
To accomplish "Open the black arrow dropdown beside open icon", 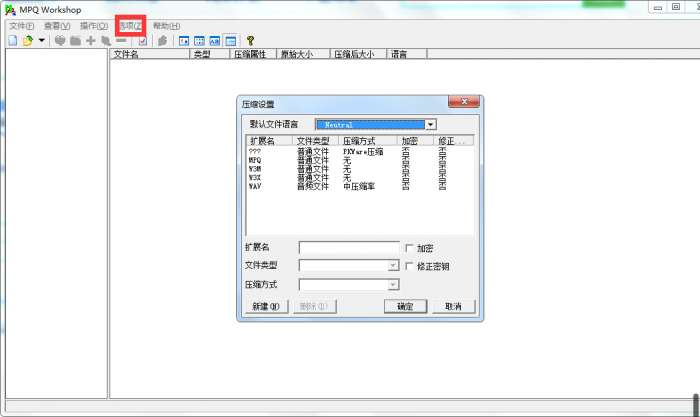I will (42, 40).
